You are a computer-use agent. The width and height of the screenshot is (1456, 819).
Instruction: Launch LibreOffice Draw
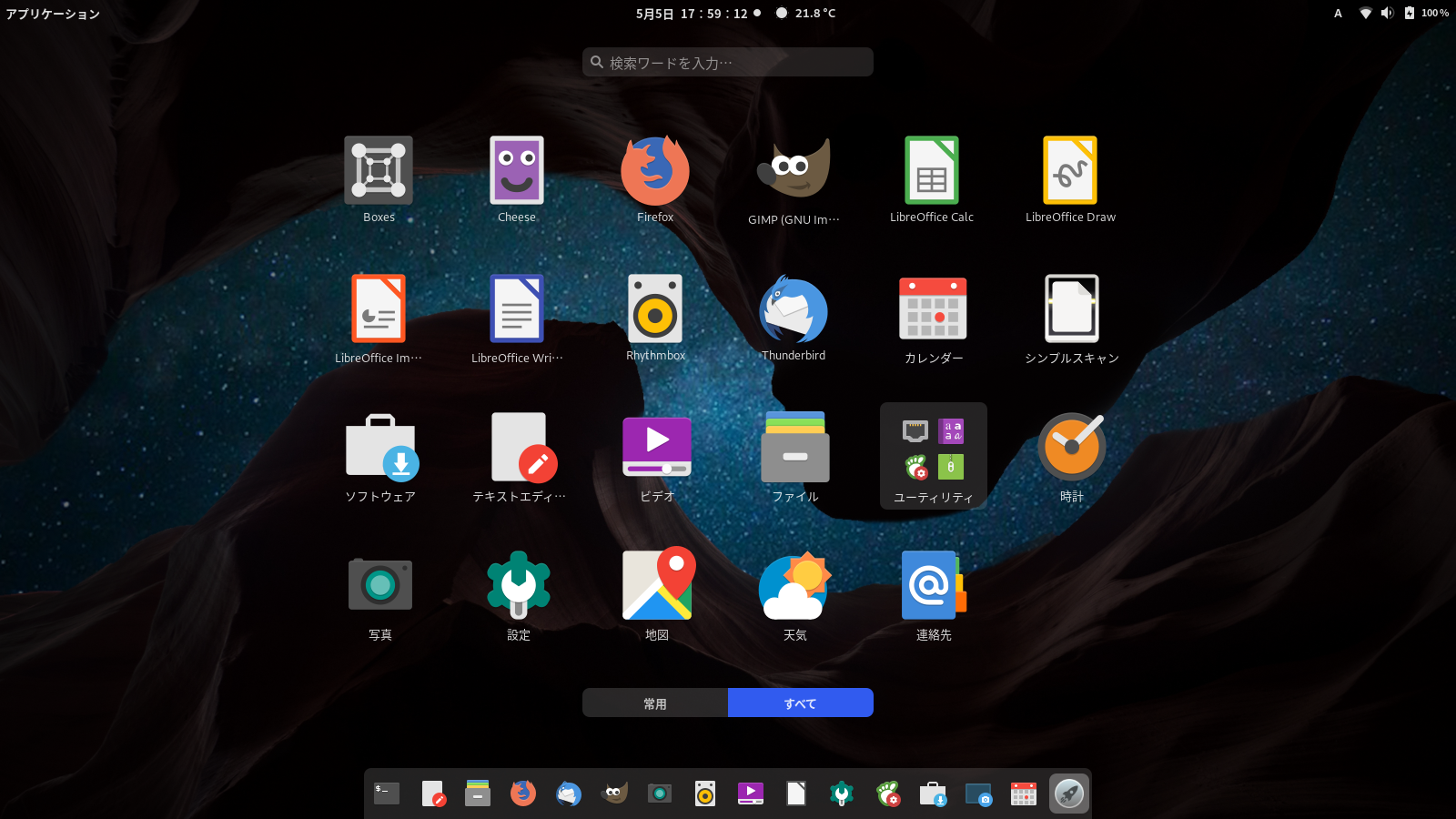tap(1070, 171)
